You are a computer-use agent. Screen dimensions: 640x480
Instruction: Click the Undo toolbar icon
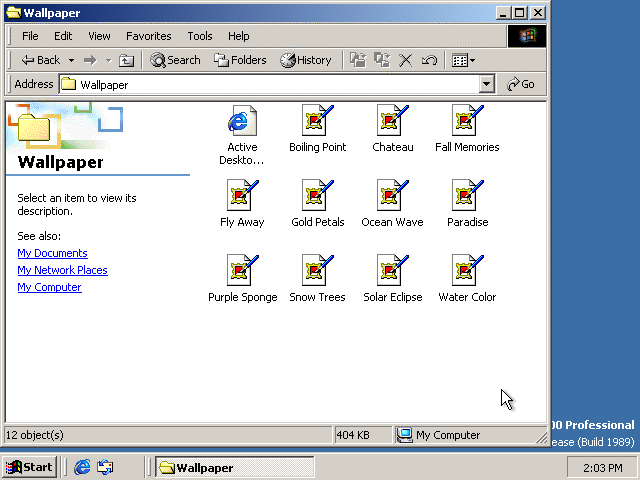tap(429, 60)
